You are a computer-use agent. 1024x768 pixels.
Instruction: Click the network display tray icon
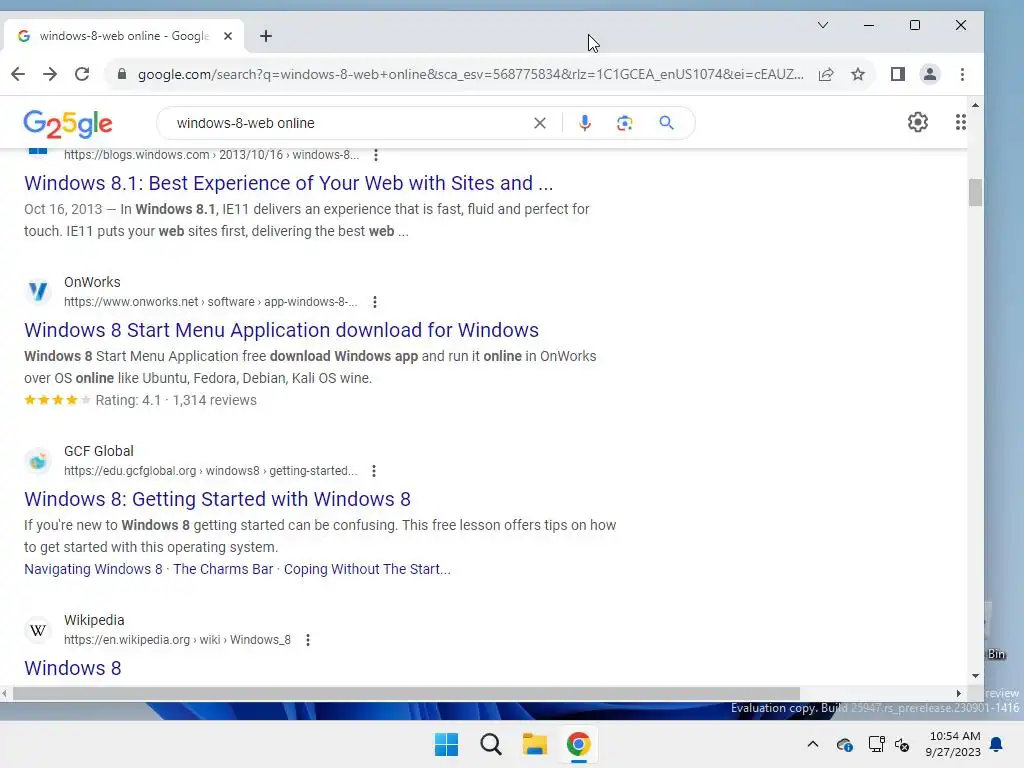(876, 744)
